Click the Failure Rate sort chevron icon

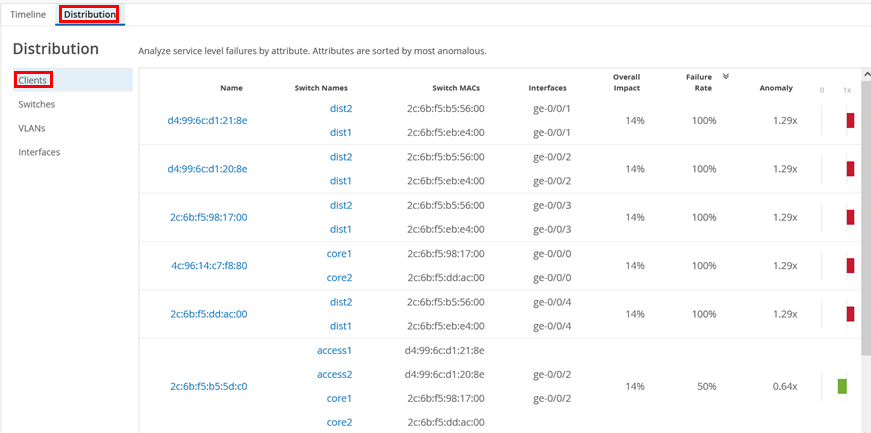726,76
